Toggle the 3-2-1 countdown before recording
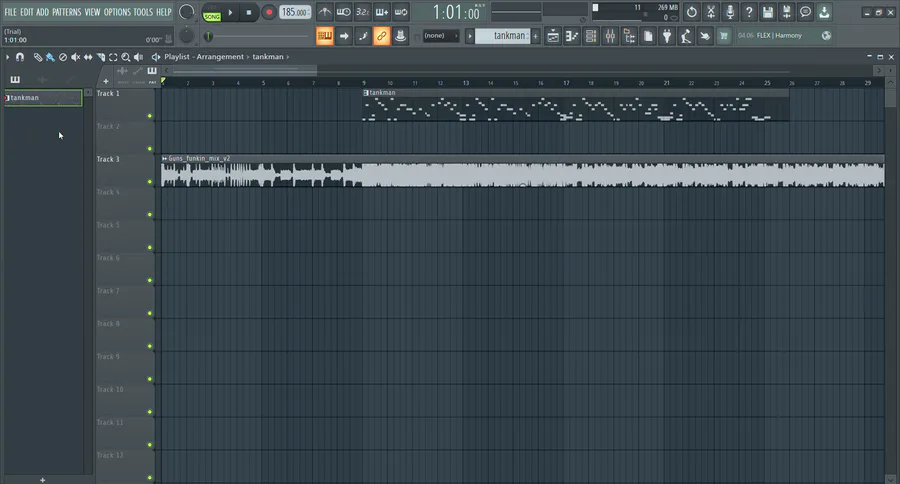The width and height of the screenshot is (900, 484). tap(363, 12)
